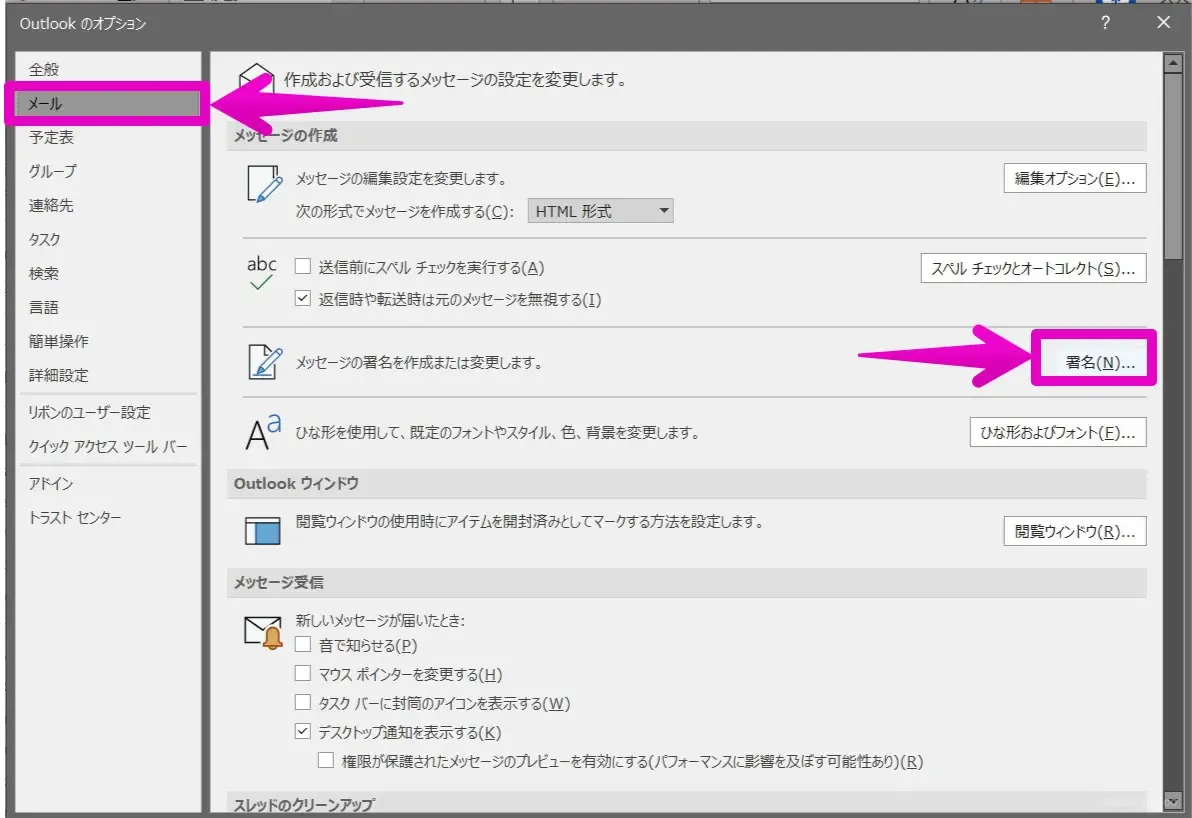Open 検索 options category
This screenshot has width=1192, height=818.
[x=107, y=273]
